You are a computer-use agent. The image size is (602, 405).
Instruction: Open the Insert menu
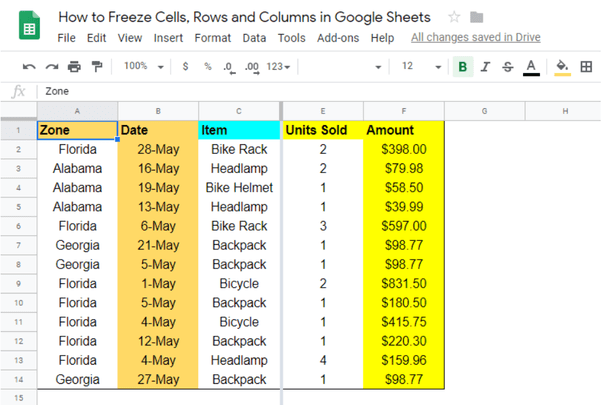(168, 38)
